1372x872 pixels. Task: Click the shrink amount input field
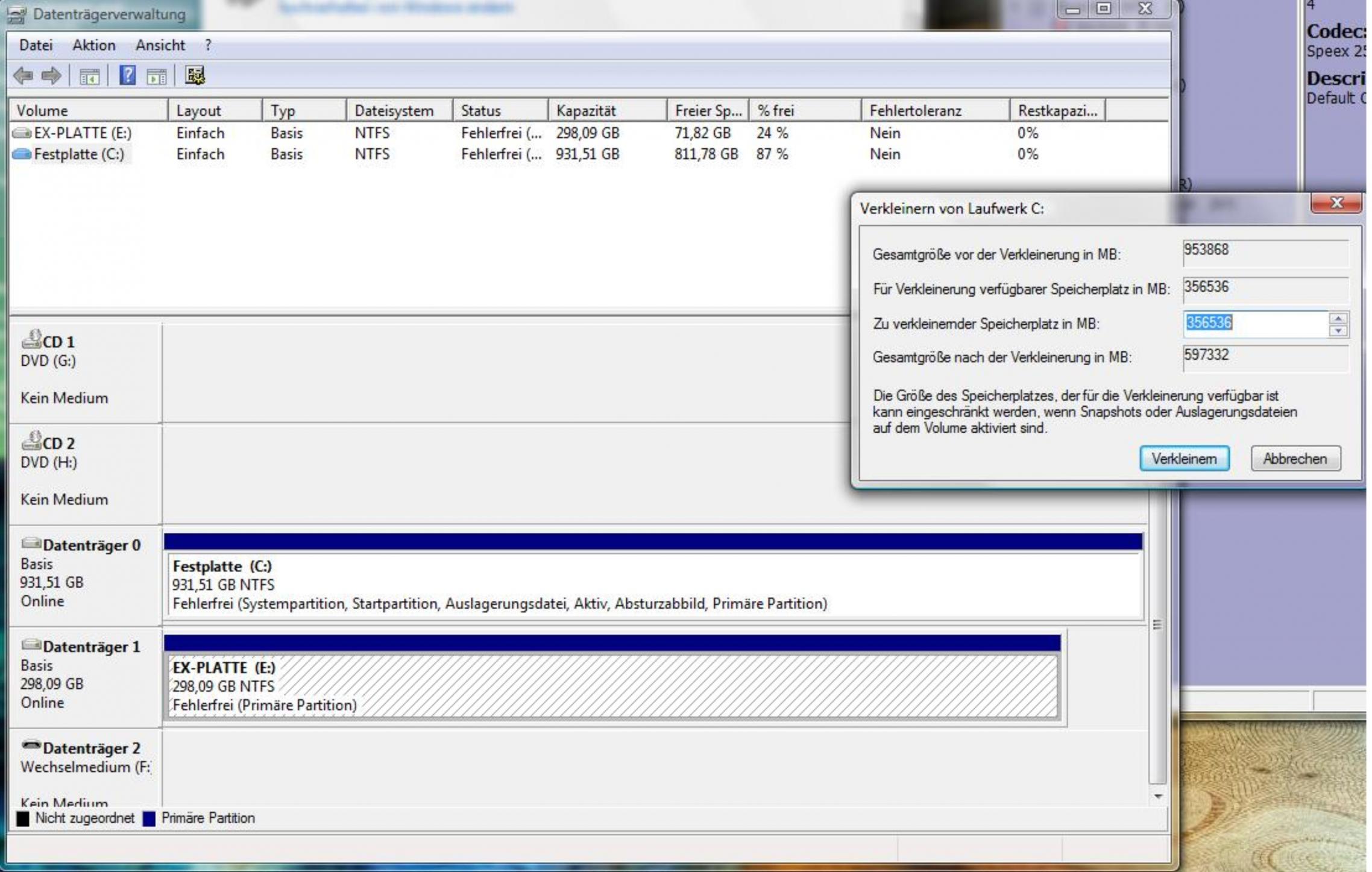click(x=1254, y=324)
